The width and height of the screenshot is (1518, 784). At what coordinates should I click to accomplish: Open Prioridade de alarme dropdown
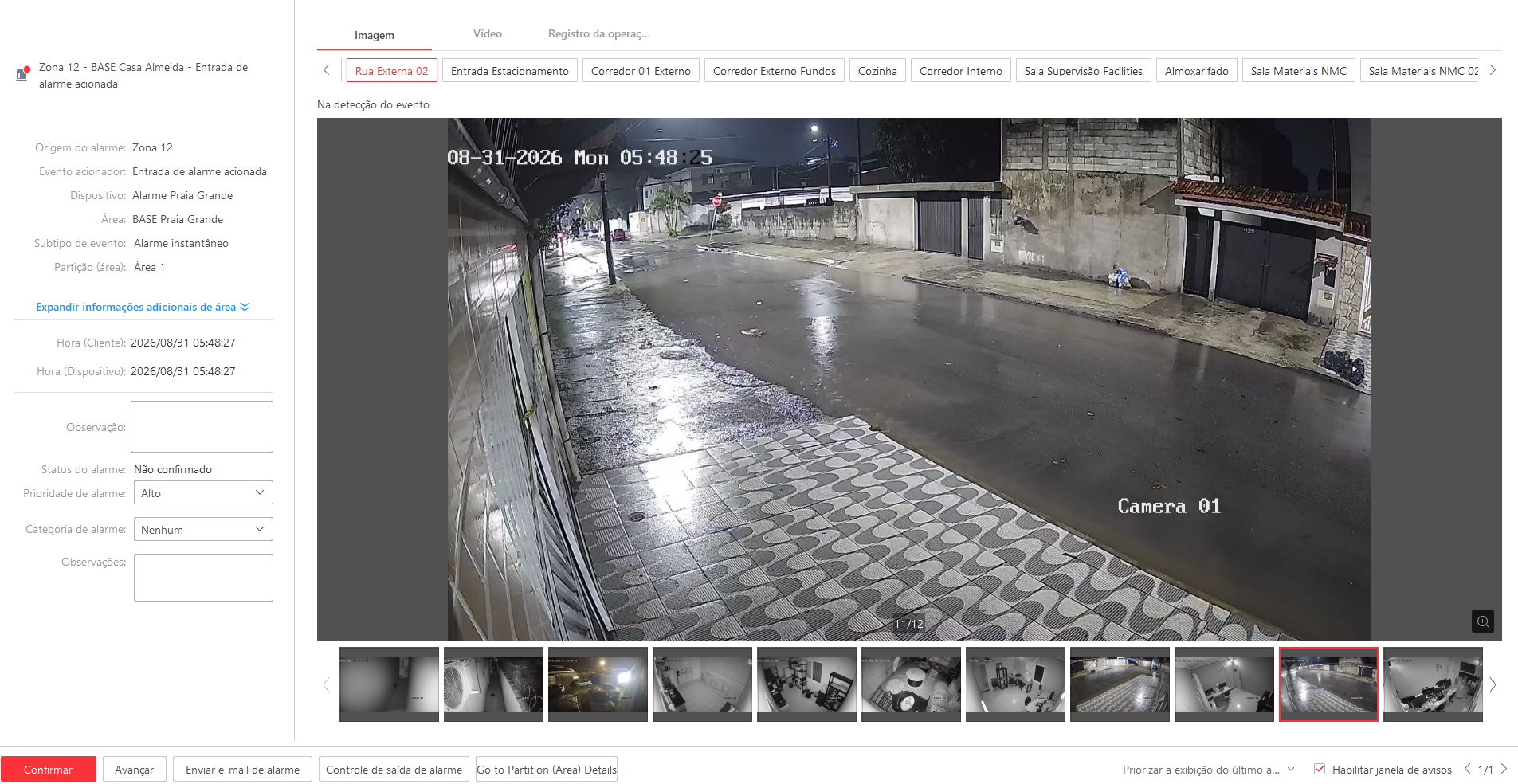tap(203, 492)
